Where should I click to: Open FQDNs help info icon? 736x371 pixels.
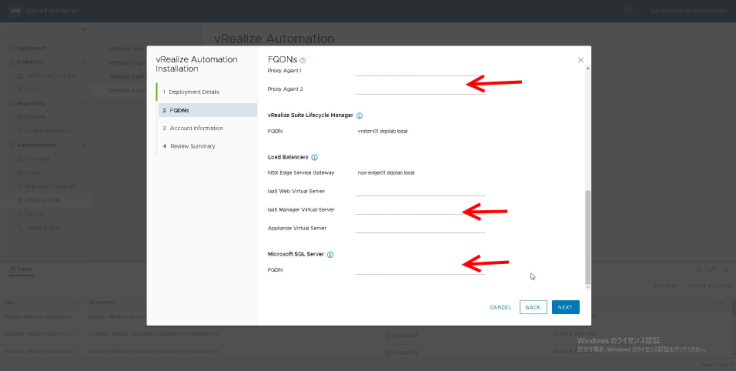[x=303, y=60]
